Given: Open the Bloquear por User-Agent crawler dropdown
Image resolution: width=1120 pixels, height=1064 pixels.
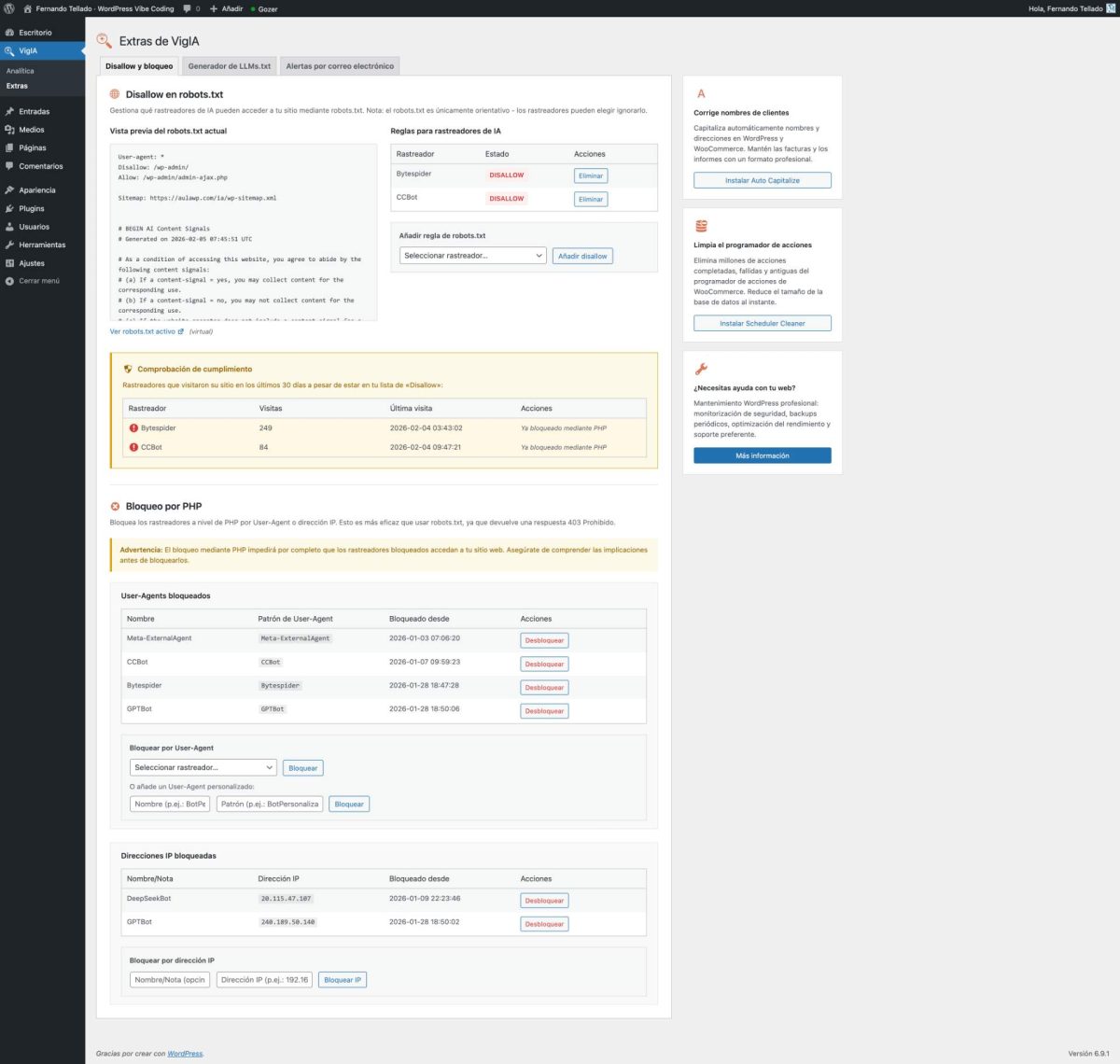Looking at the screenshot, I should 203,768.
